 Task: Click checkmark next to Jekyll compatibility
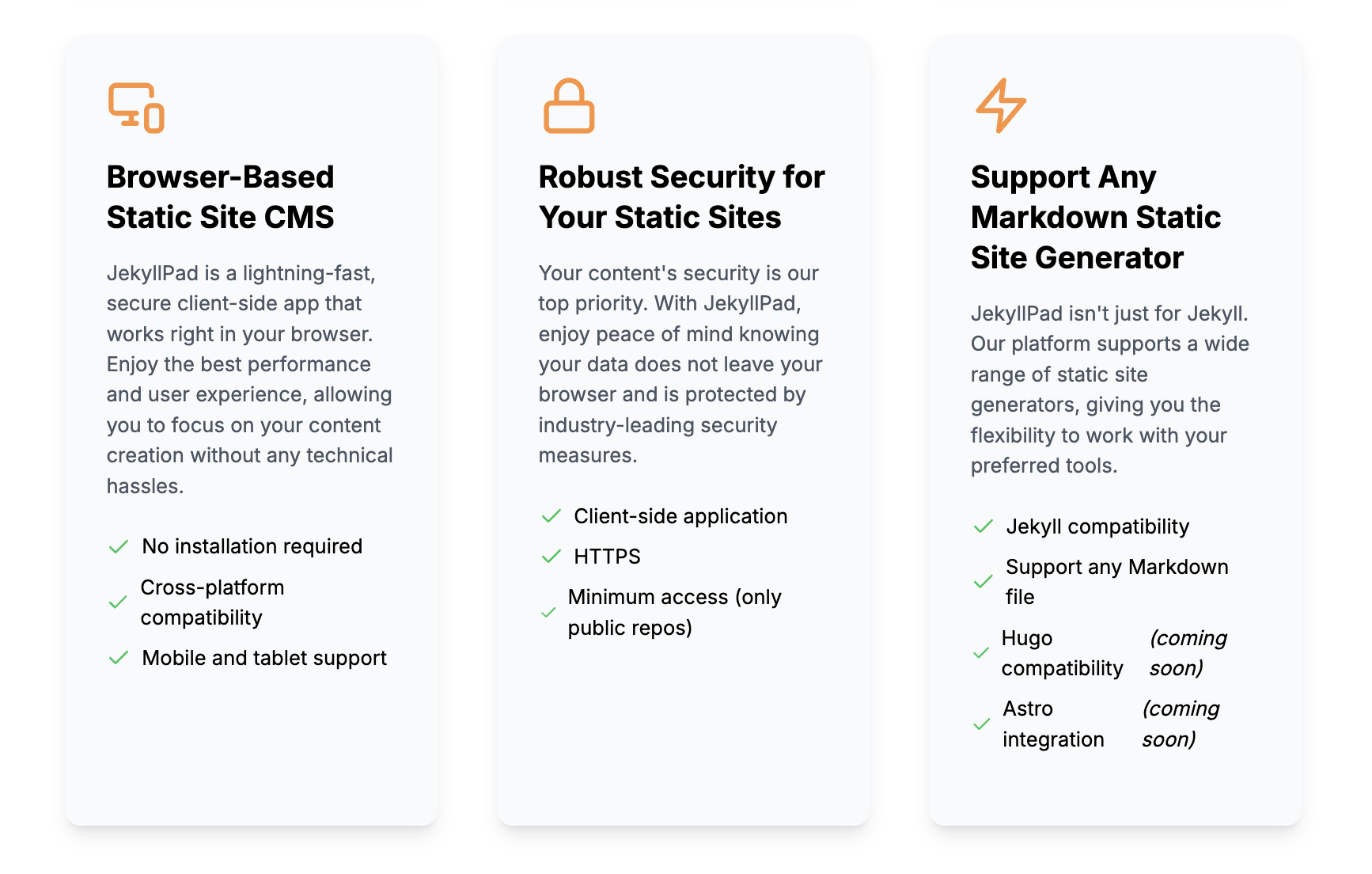(x=984, y=526)
